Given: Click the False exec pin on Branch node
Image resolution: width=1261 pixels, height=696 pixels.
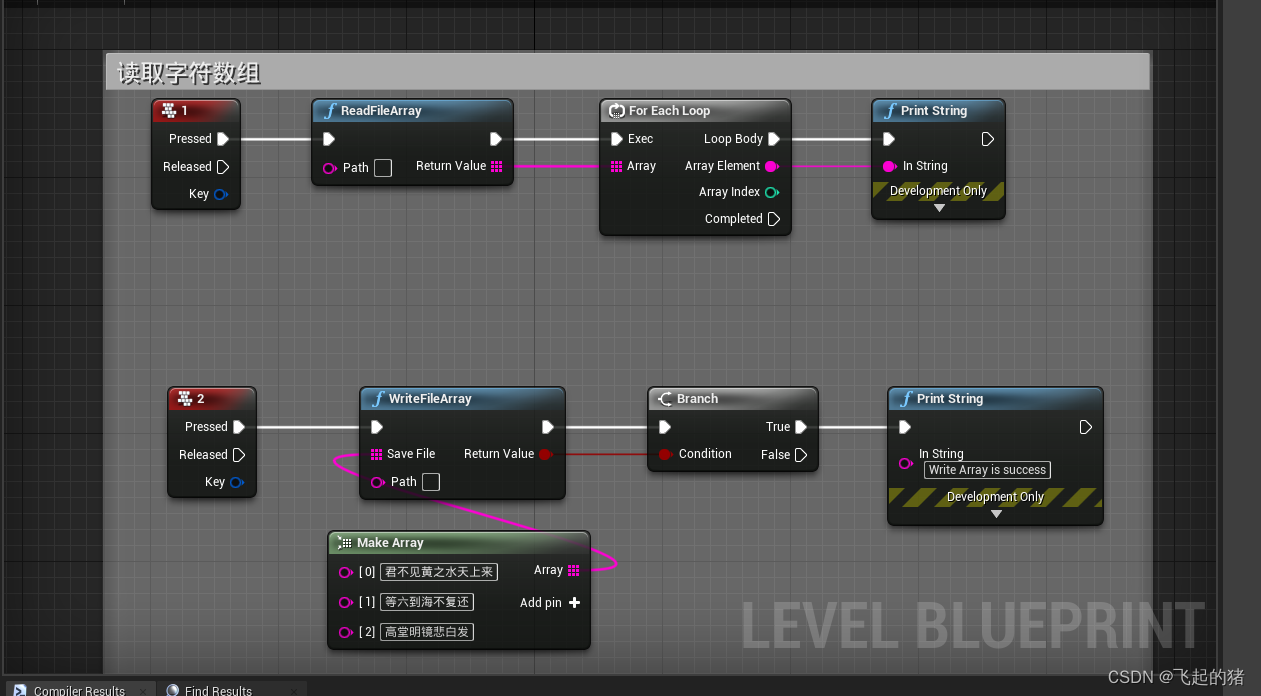Looking at the screenshot, I should pos(800,454).
